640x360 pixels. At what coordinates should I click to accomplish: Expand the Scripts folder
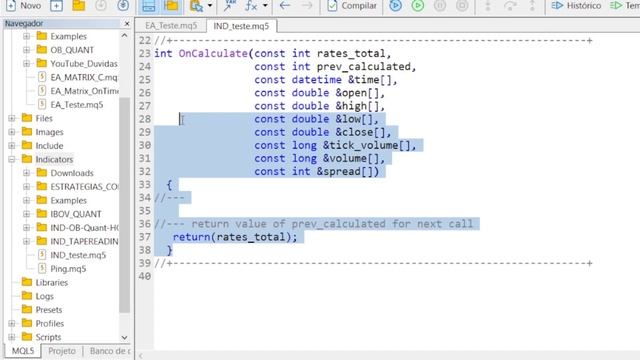coord(12,337)
